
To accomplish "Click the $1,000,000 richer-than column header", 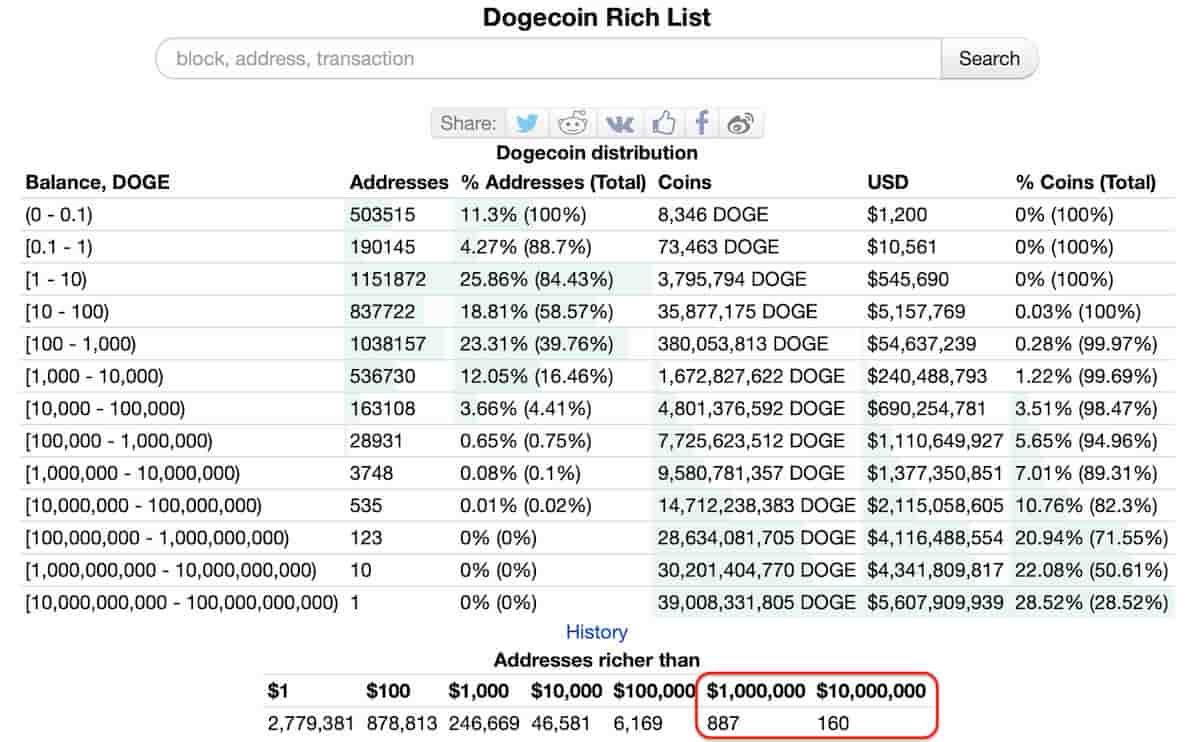I will (756, 691).
